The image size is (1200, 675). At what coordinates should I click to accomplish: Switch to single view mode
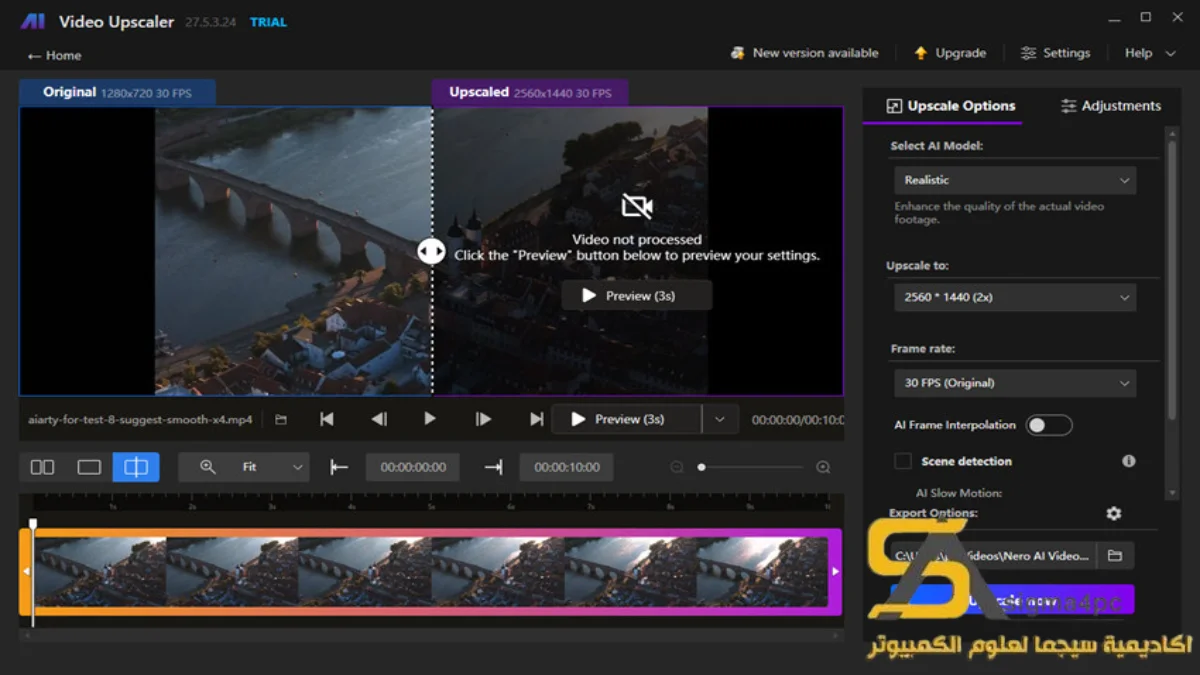click(89, 467)
